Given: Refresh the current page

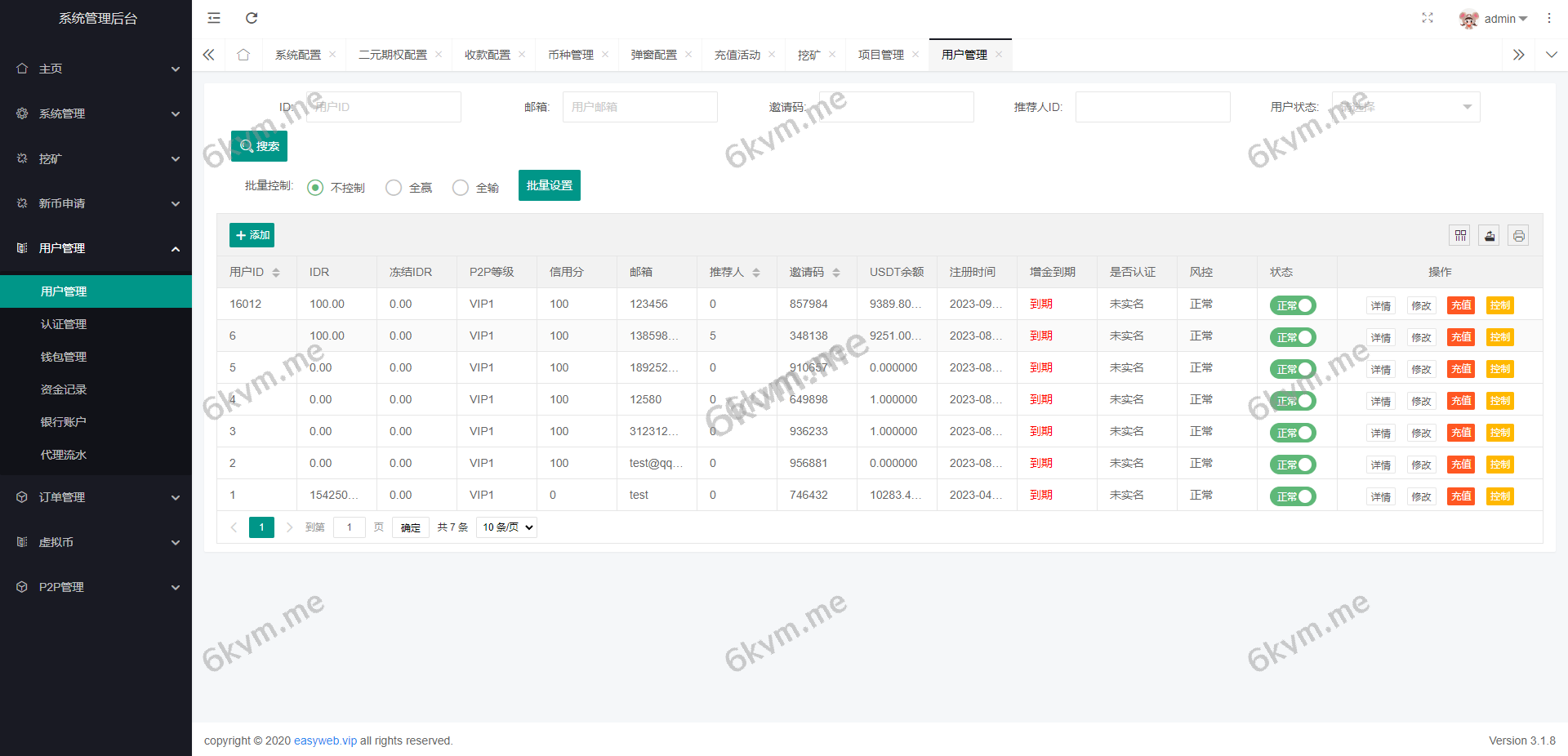Looking at the screenshot, I should tap(252, 18).
